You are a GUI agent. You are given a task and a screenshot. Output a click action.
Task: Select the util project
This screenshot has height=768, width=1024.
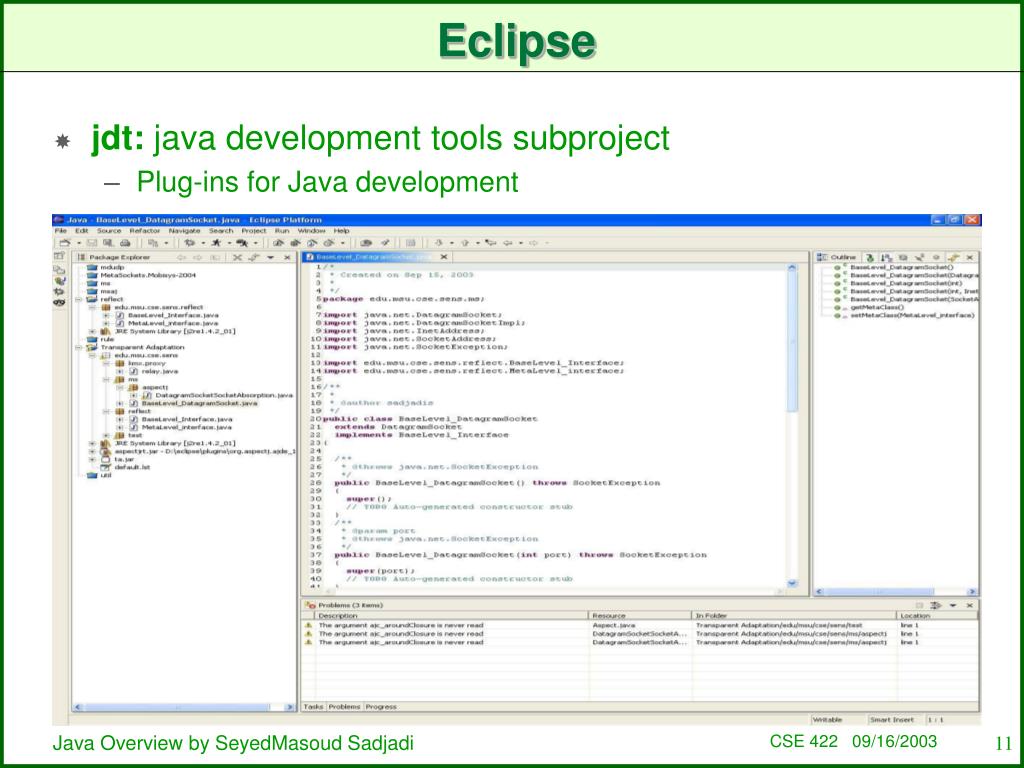(x=106, y=475)
